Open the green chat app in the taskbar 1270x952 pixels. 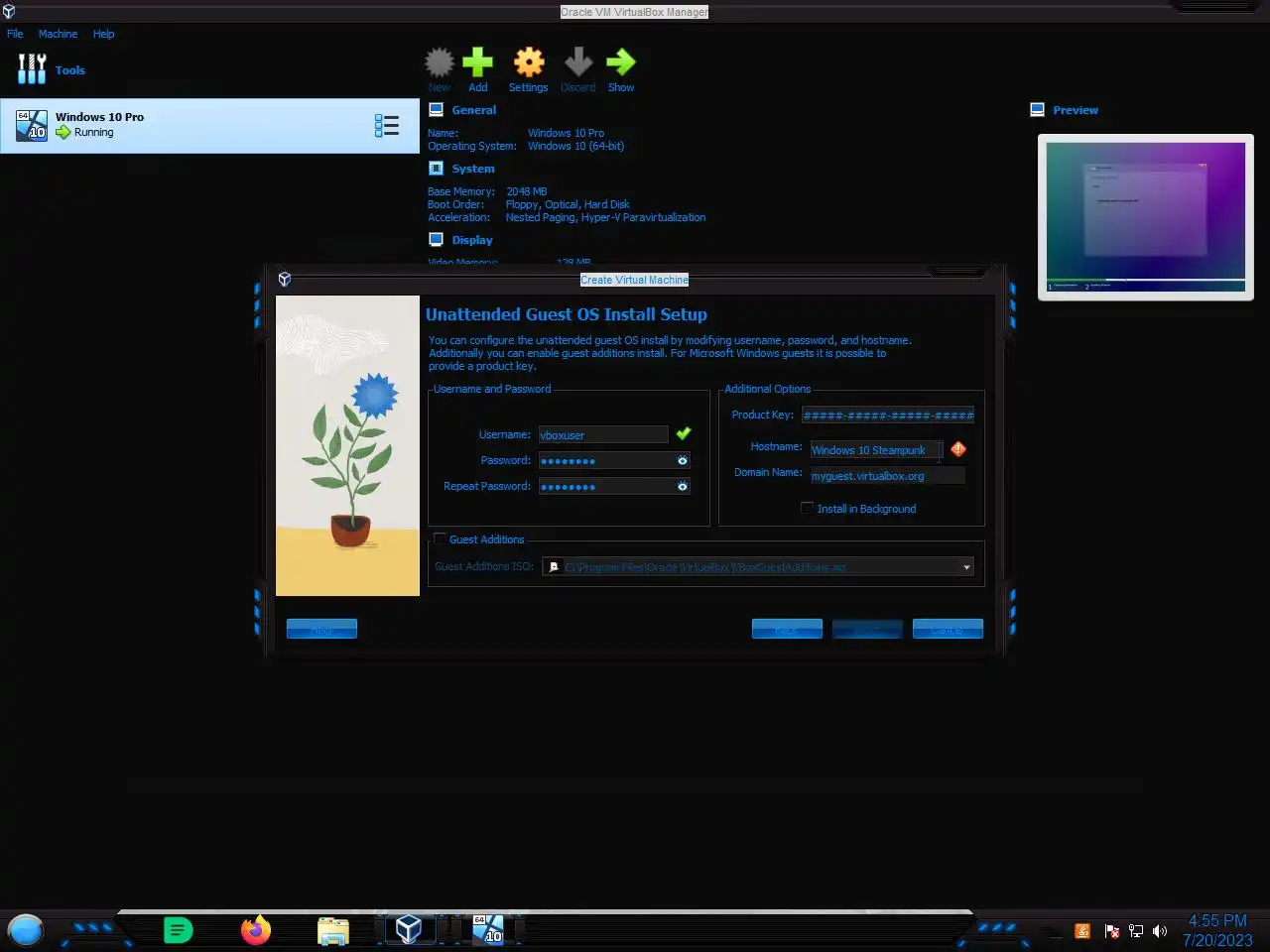pos(178,930)
